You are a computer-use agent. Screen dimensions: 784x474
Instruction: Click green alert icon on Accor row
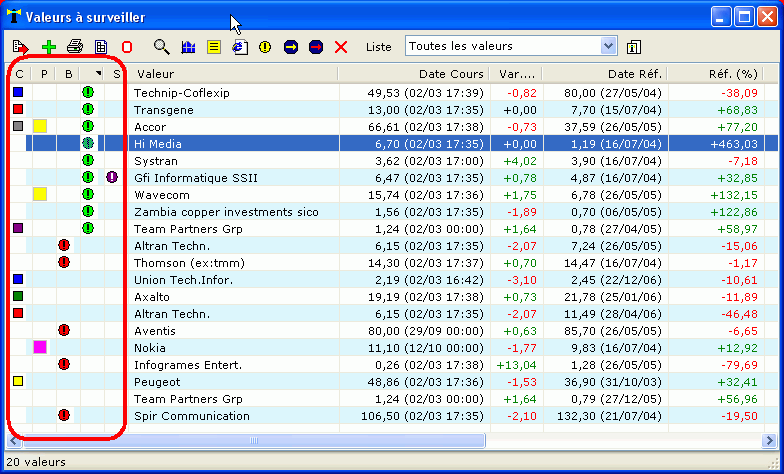tap(88, 126)
